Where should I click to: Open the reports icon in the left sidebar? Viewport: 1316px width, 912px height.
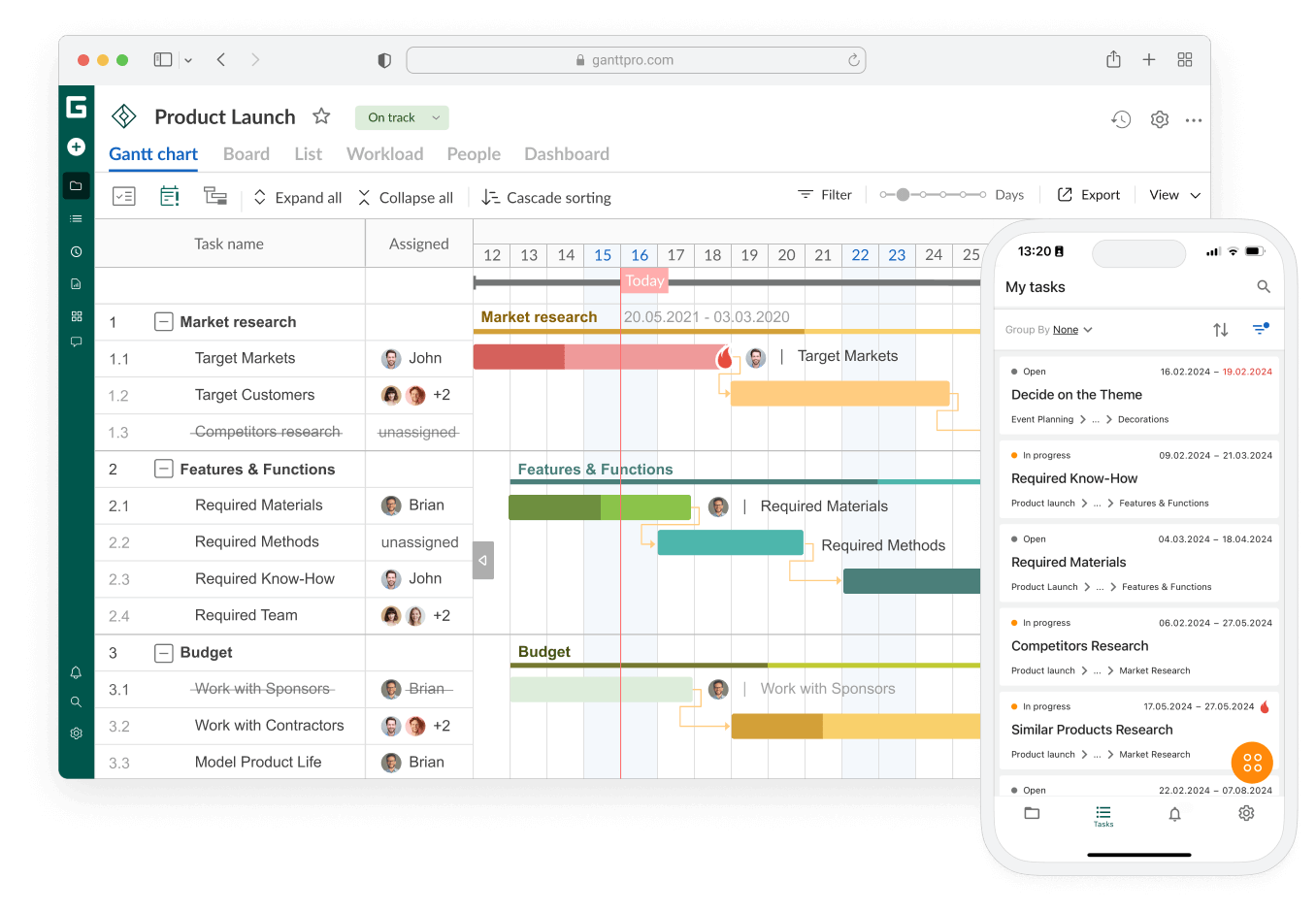tap(76, 282)
